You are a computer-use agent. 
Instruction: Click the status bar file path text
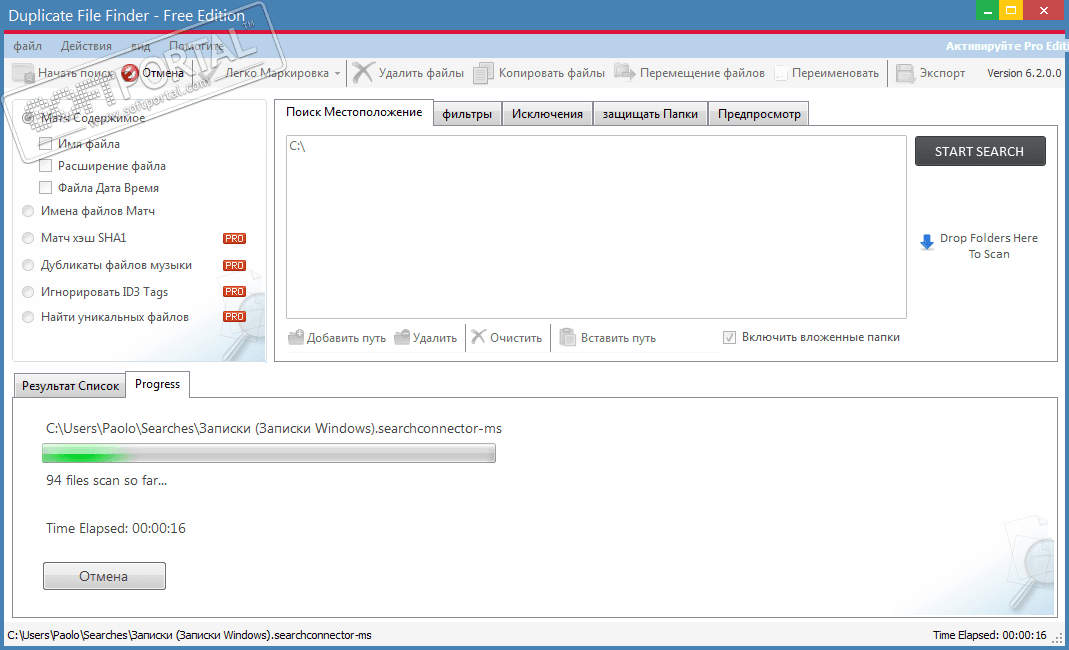[190, 635]
